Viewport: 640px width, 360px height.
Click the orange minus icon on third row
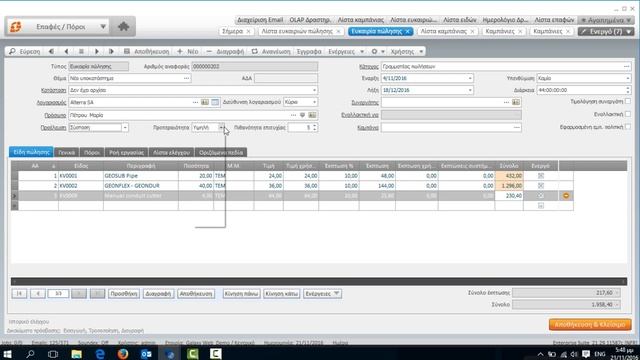566,196
